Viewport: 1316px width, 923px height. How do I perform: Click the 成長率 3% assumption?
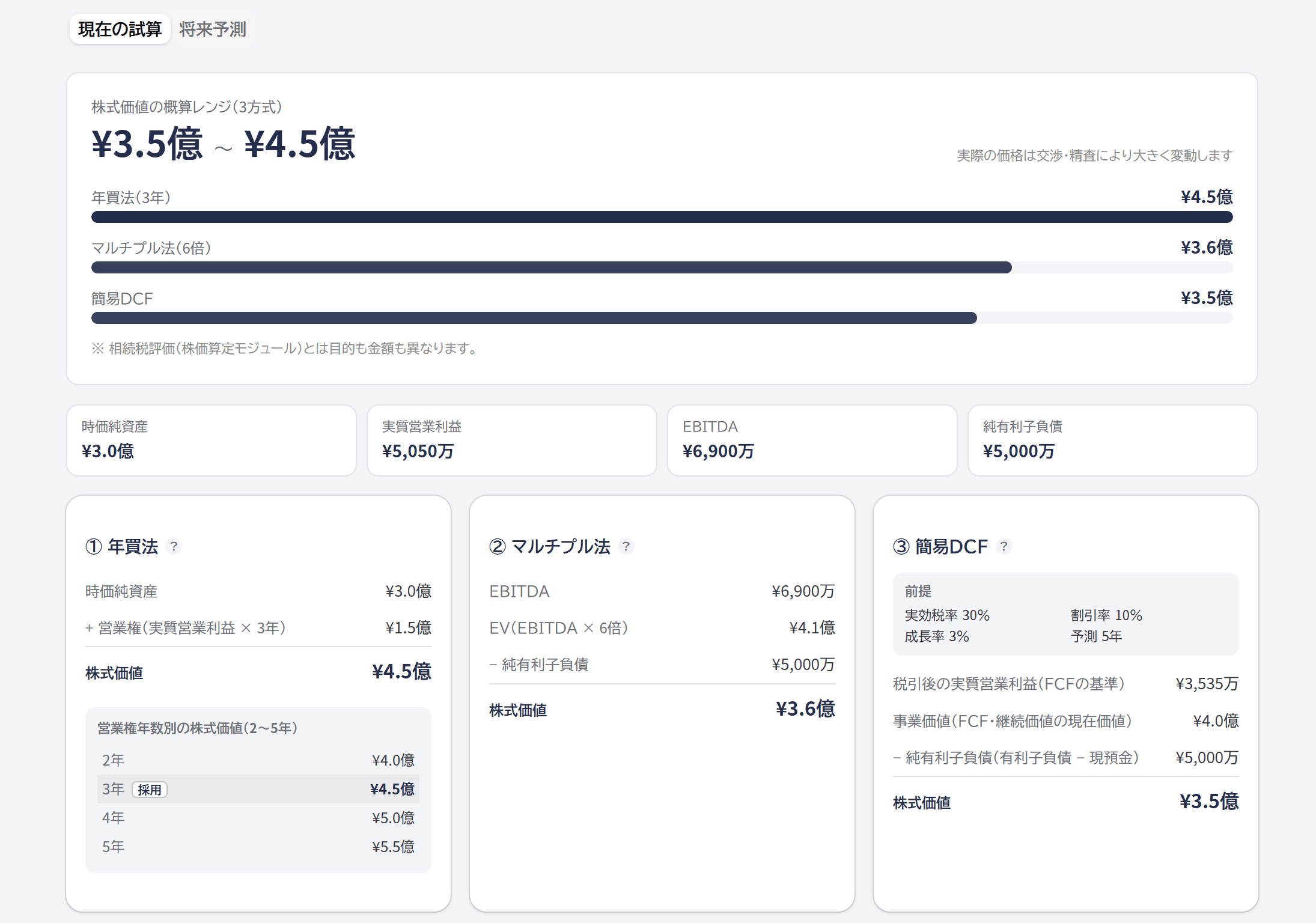pos(937,636)
